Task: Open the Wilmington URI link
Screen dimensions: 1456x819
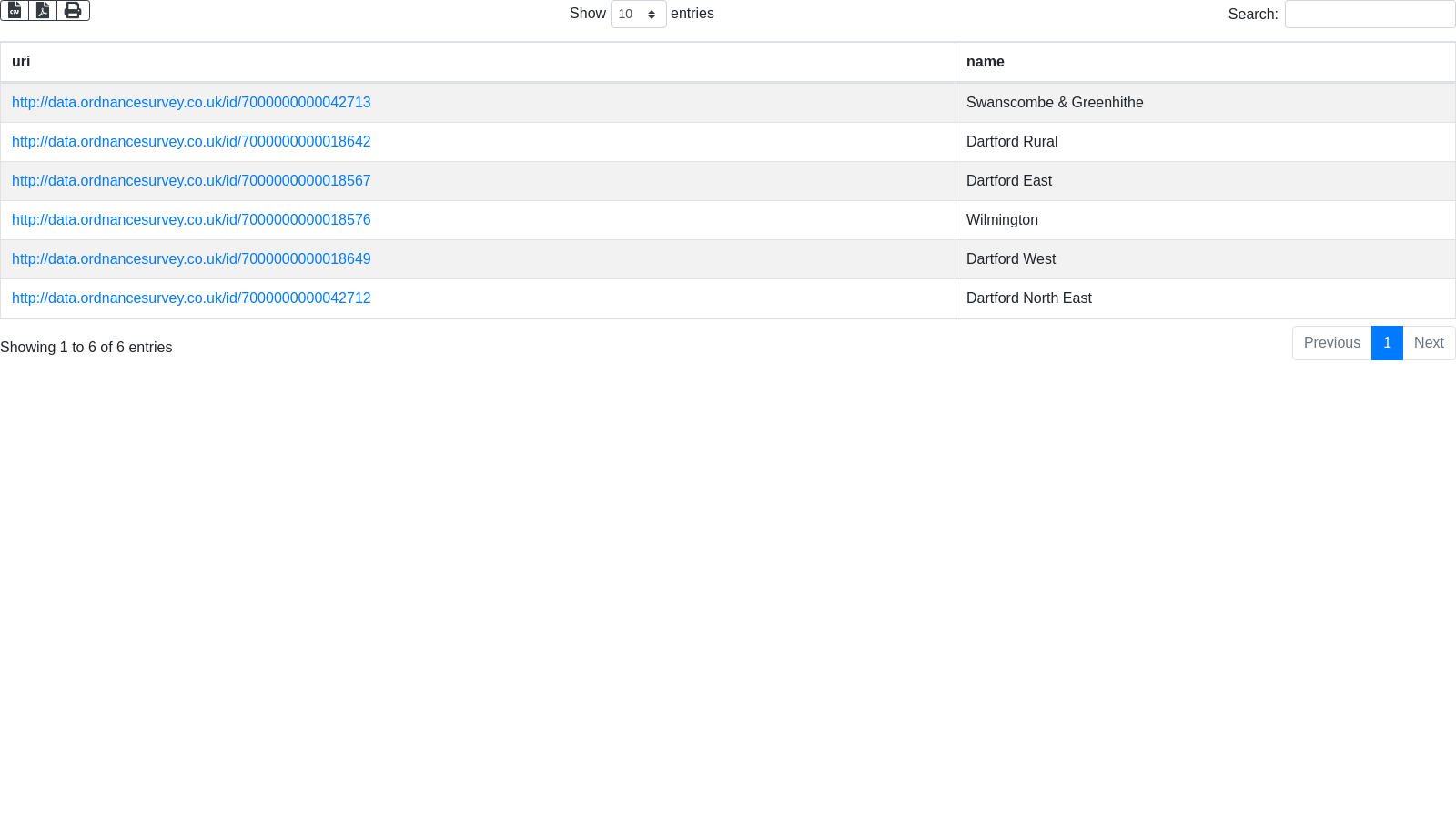Action: coord(191,220)
